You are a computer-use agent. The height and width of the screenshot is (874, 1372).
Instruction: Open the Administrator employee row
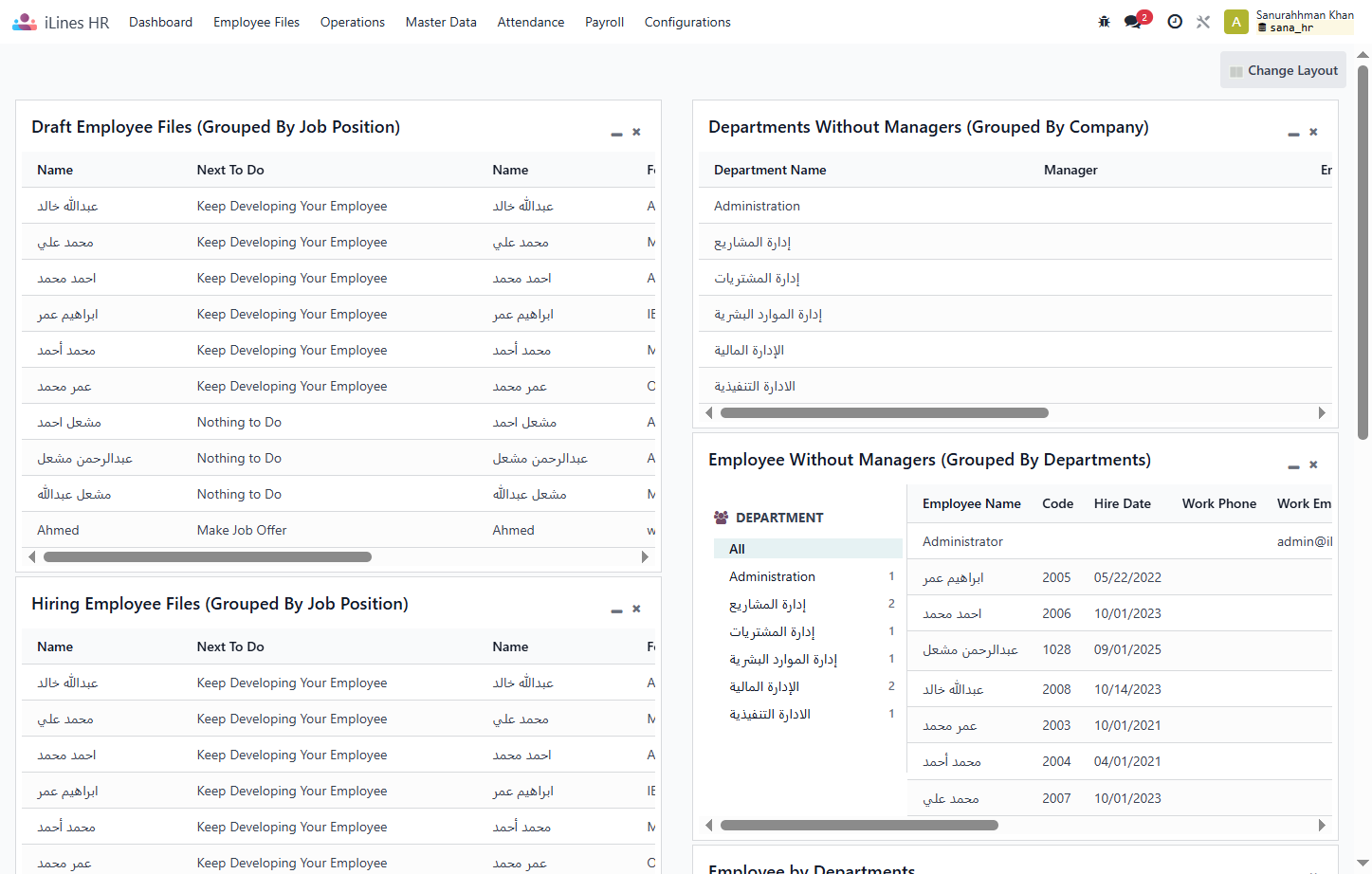point(1120,541)
